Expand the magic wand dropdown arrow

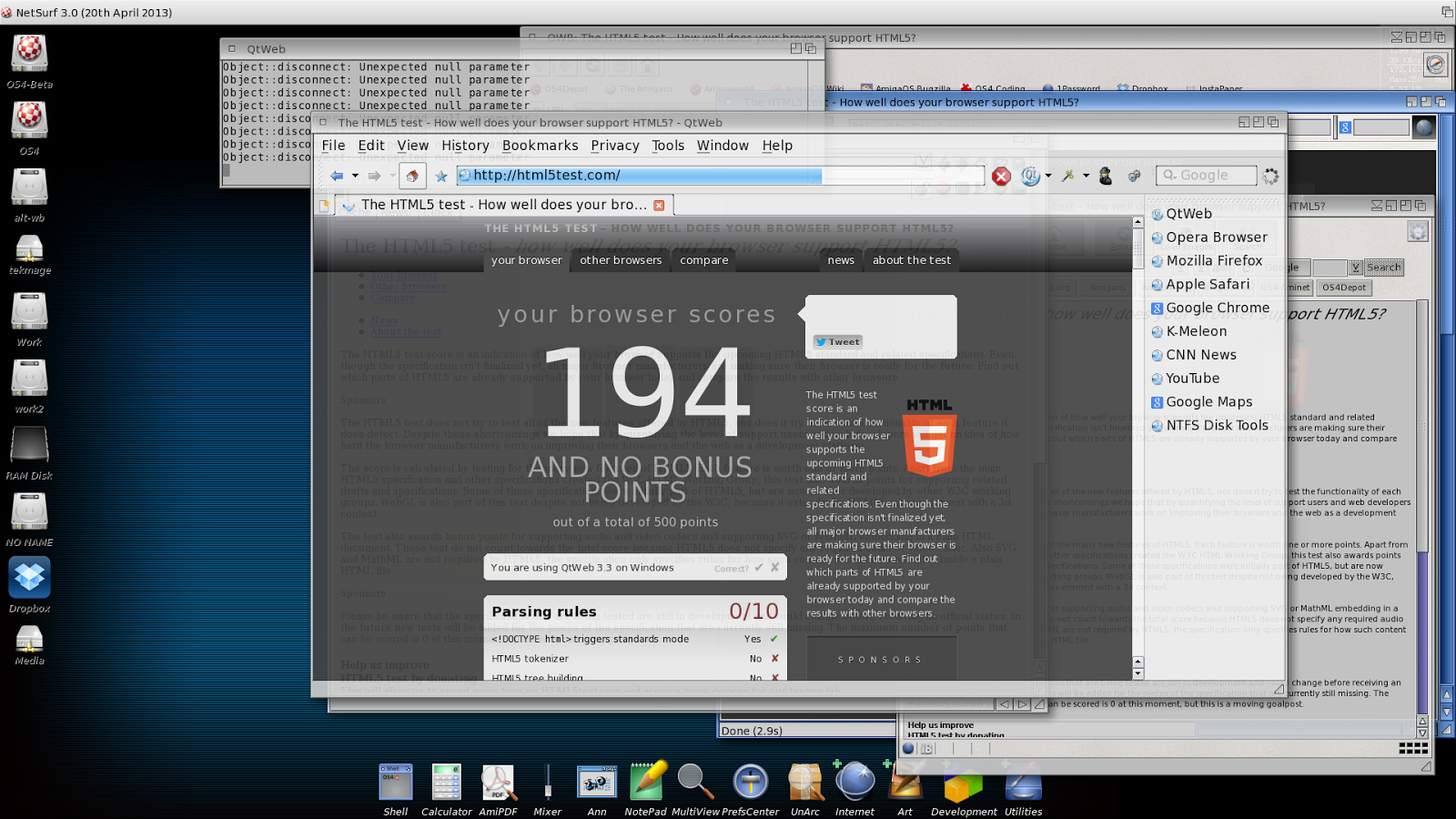(1086, 176)
